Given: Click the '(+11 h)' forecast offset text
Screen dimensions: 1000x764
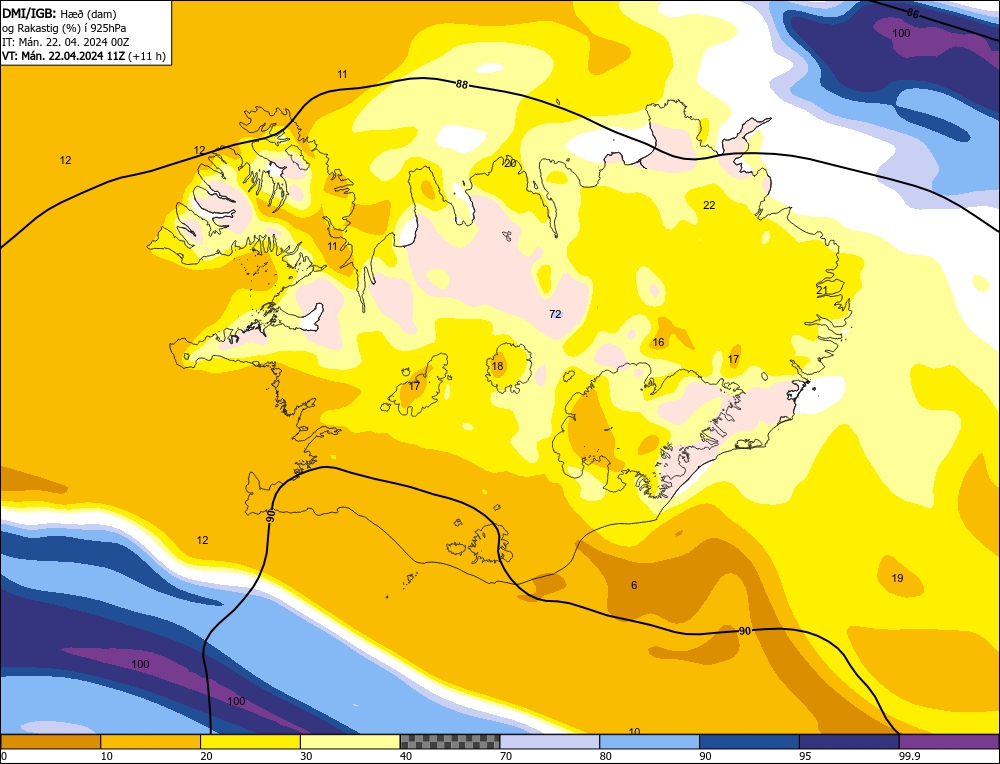Looking at the screenshot, I should pos(147,56).
